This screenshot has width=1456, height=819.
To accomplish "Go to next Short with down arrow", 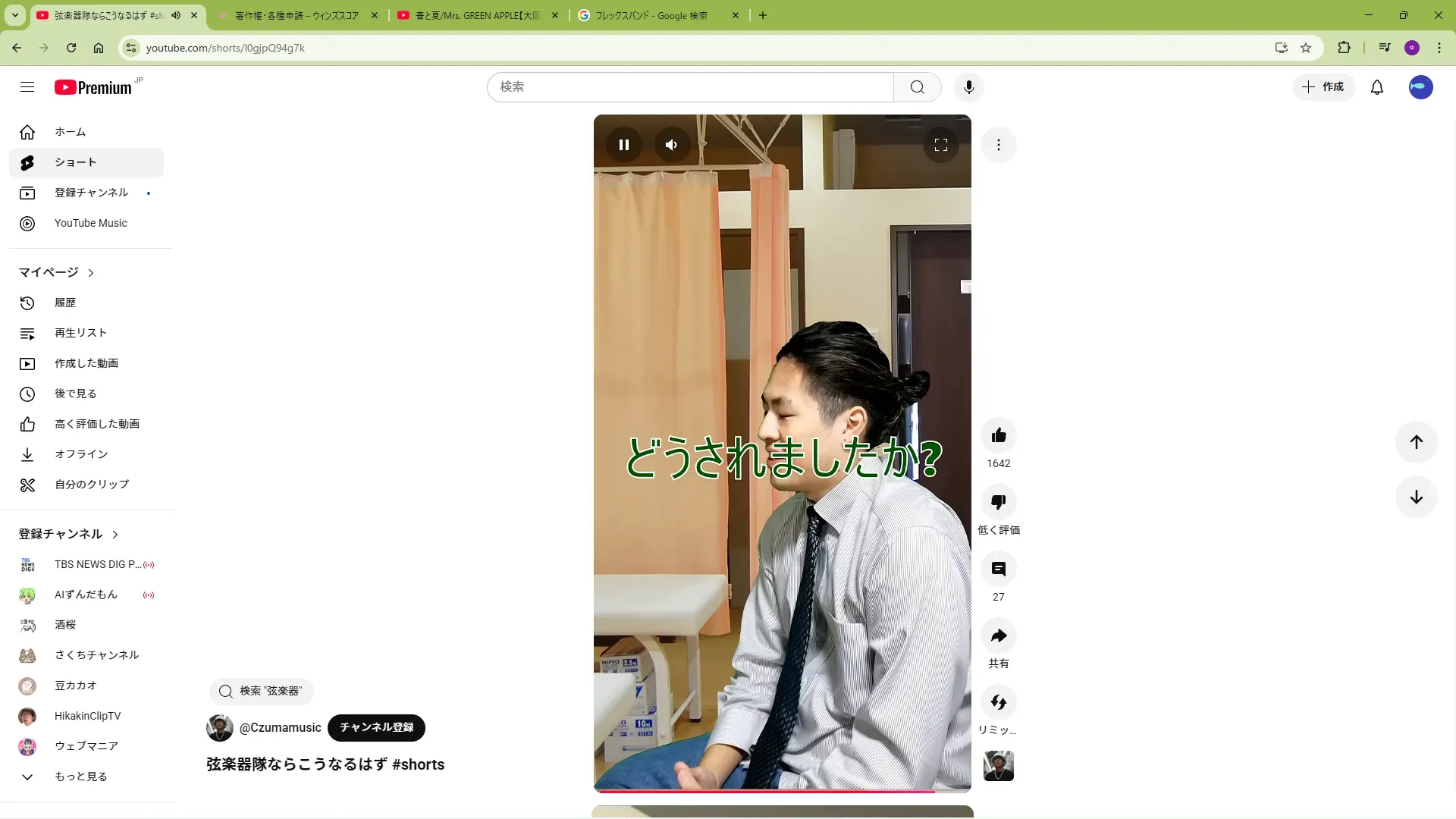I will click(1416, 497).
